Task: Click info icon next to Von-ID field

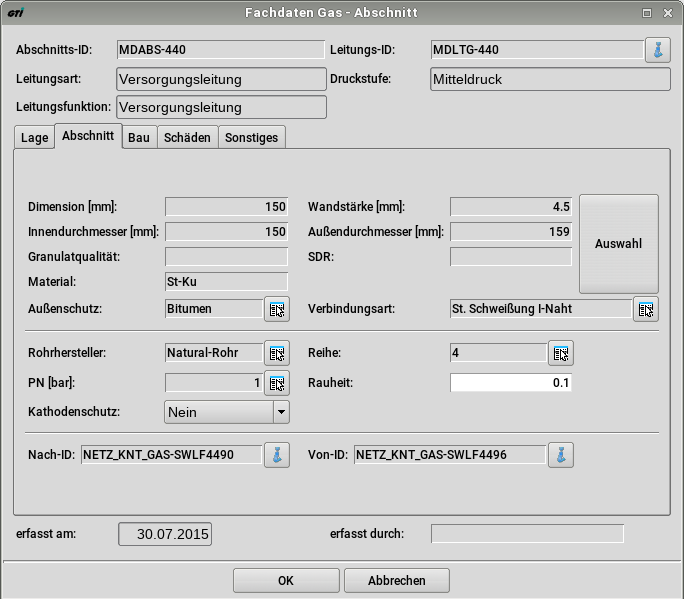Action: 562,455
